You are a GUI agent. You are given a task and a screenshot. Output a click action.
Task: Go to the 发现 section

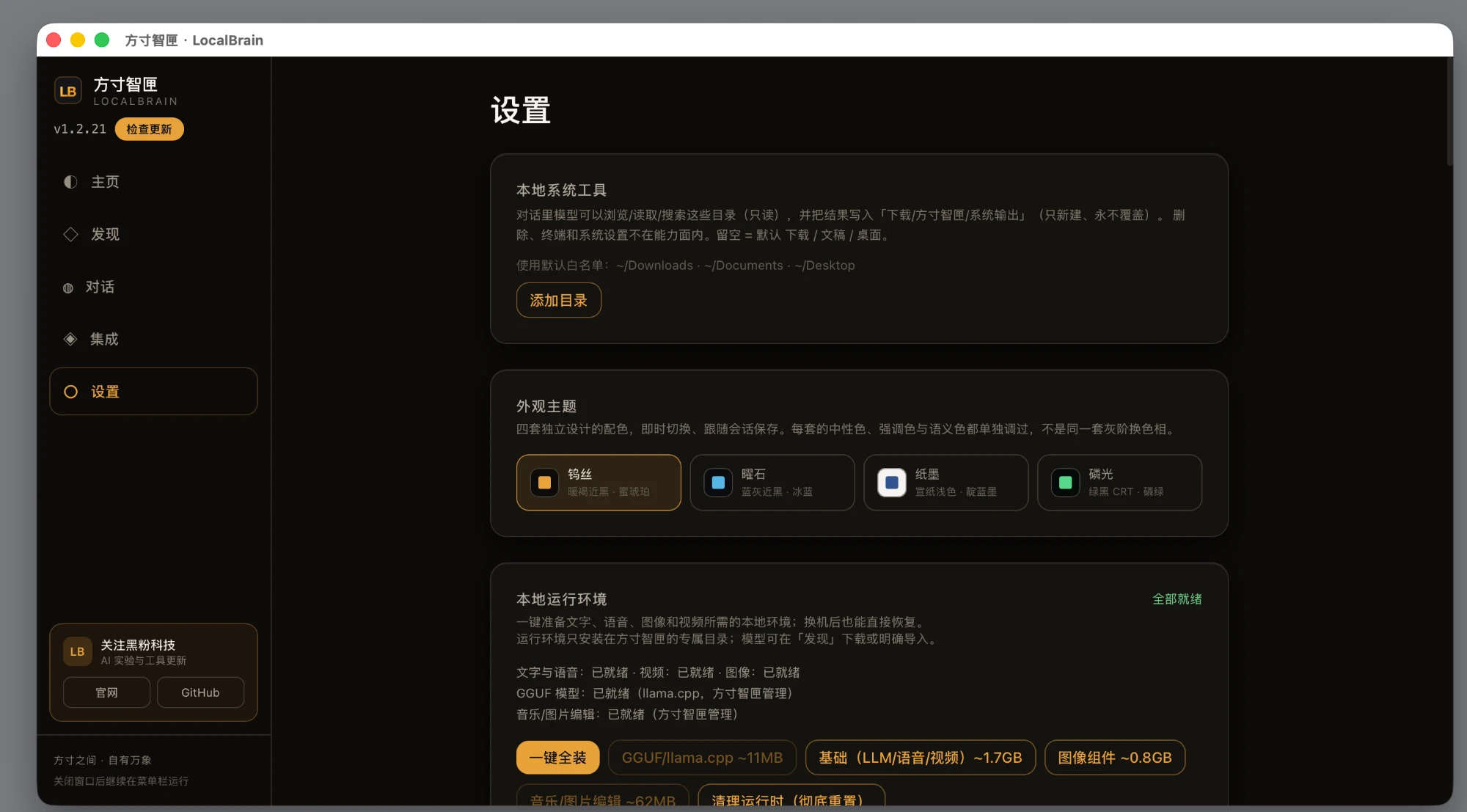click(153, 234)
